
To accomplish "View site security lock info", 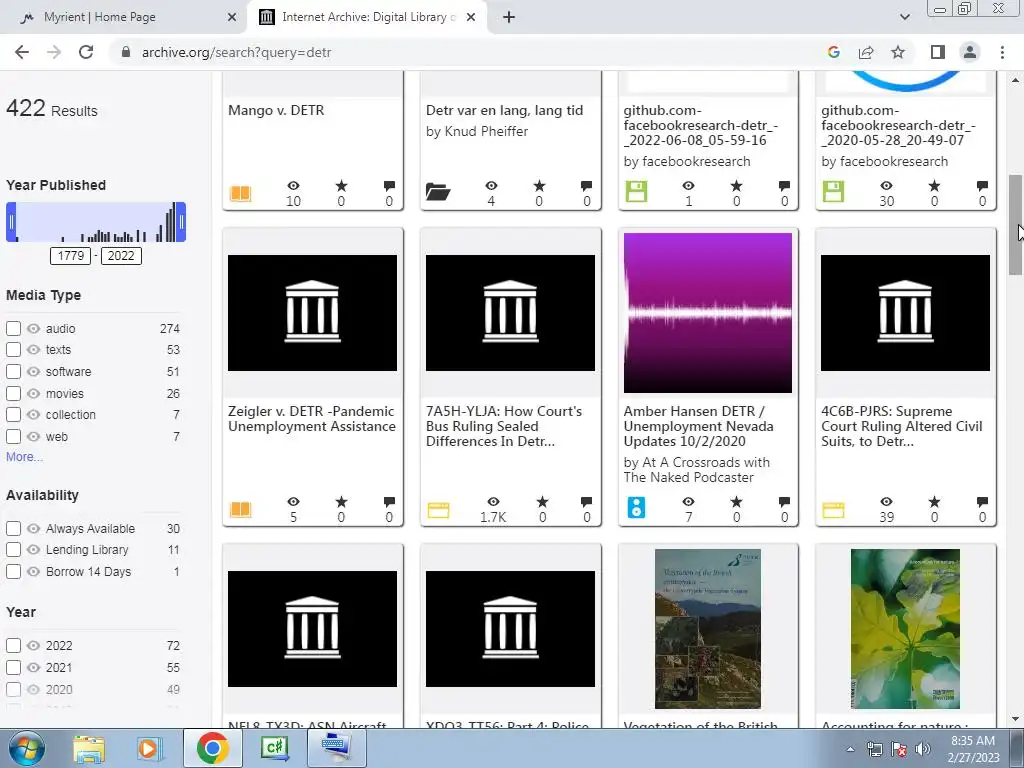I will (x=126, y=52).
